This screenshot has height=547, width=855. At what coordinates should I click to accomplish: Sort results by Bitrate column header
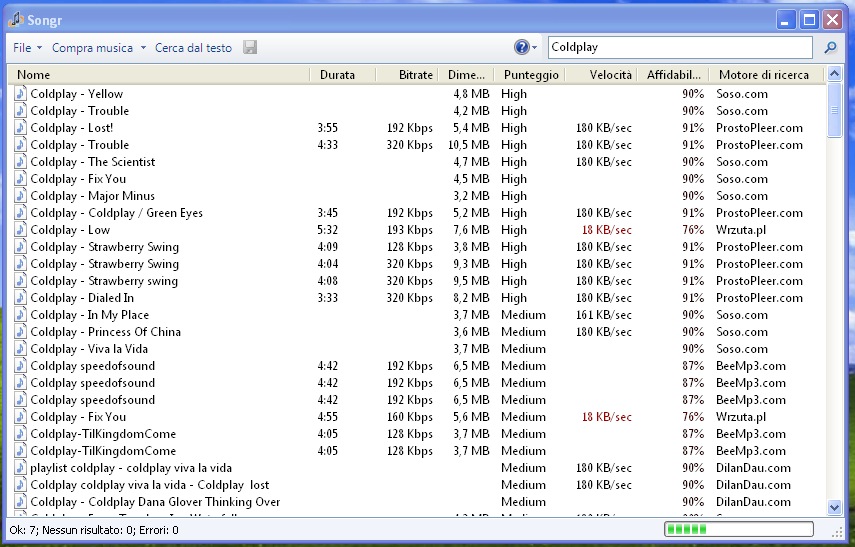pyautogui.click(x=415, y=75)
